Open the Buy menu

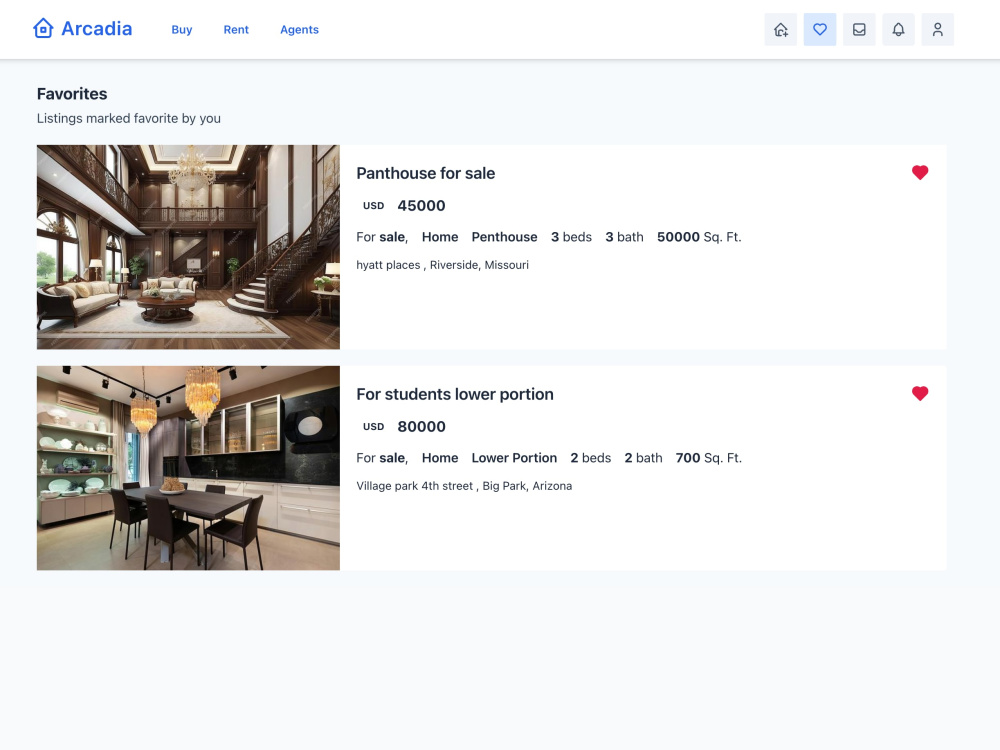182,29
